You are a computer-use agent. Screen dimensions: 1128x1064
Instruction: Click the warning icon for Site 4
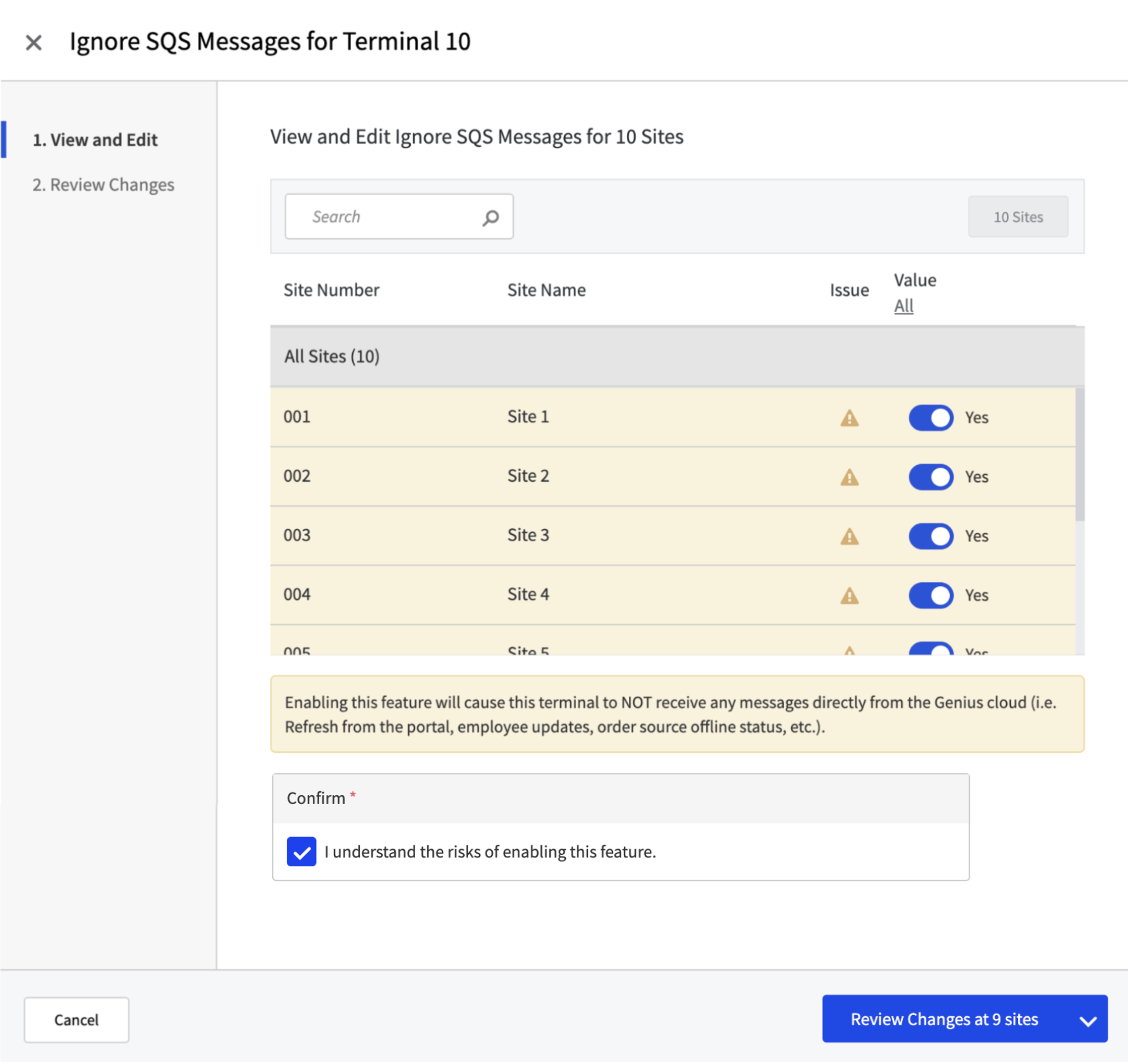(849, 596)
